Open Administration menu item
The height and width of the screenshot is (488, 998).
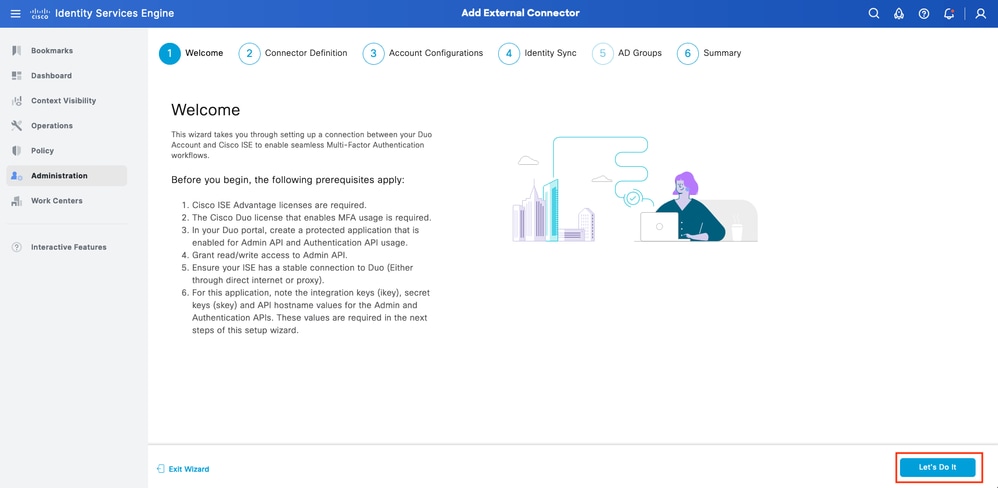click(x=67, y=176)
